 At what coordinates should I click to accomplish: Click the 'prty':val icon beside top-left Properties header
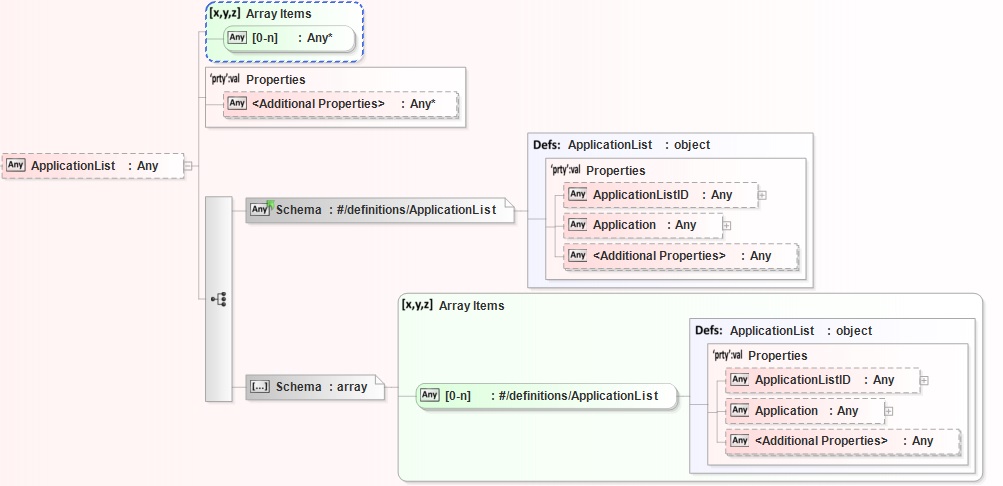[x=225, y=79]
